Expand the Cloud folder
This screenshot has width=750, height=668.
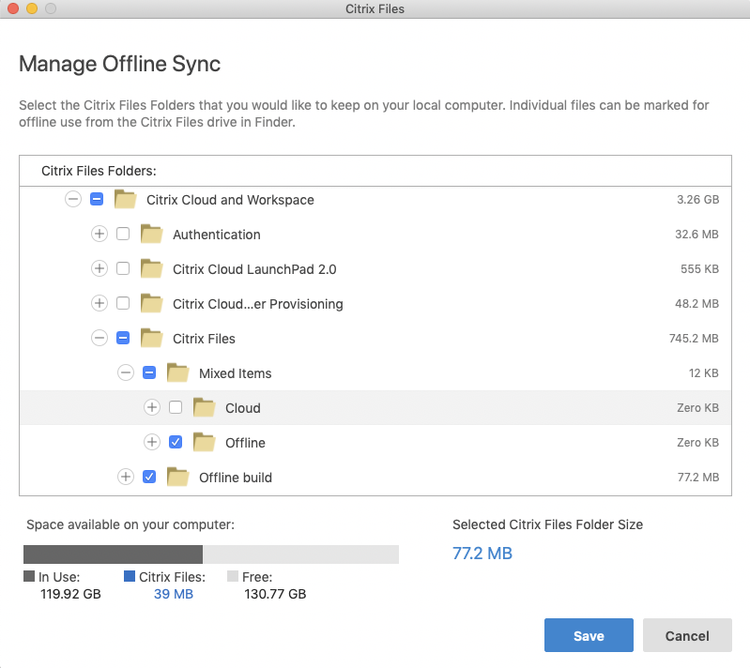[152, 407]
